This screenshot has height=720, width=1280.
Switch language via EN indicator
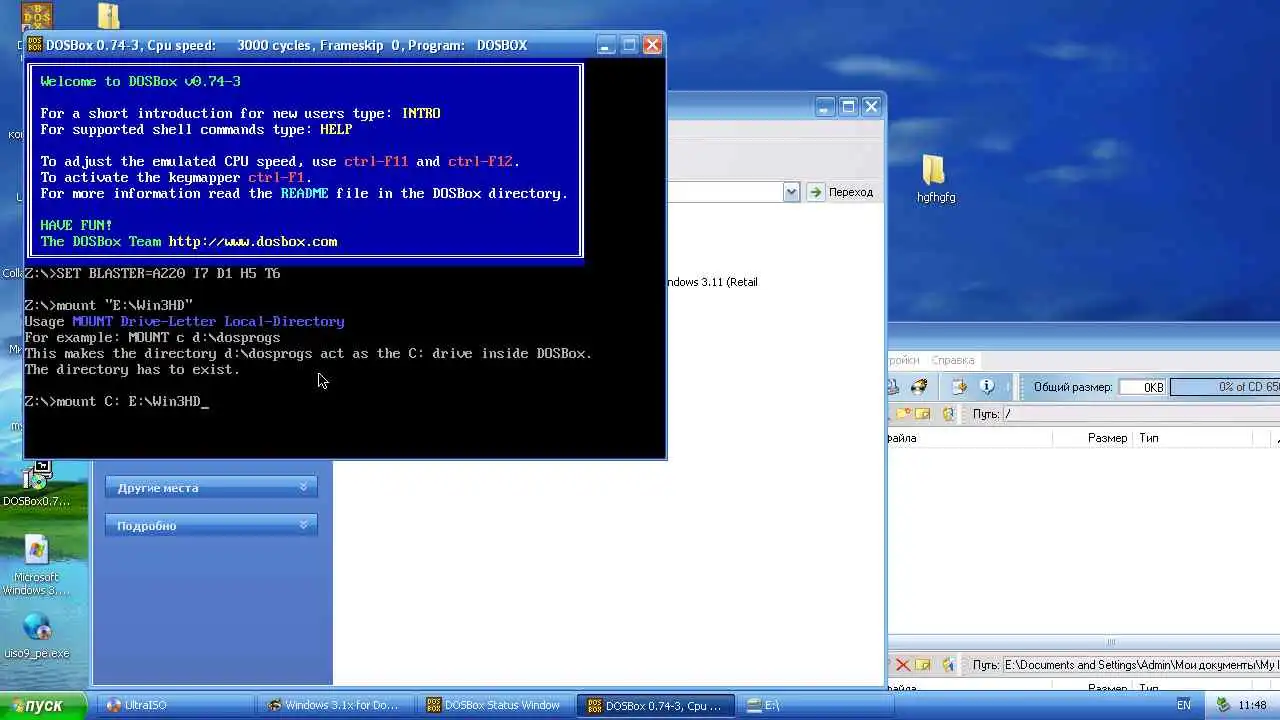click(1183, 705)
